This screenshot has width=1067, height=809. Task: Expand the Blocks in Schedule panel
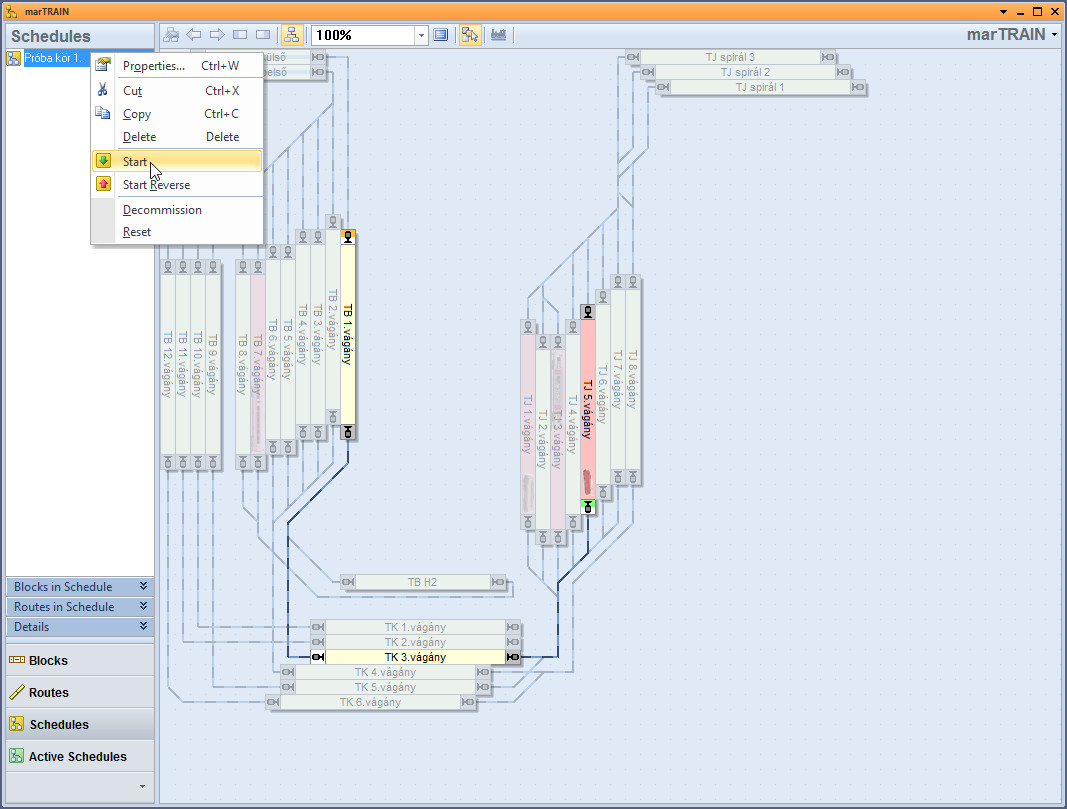click(80, 587)
